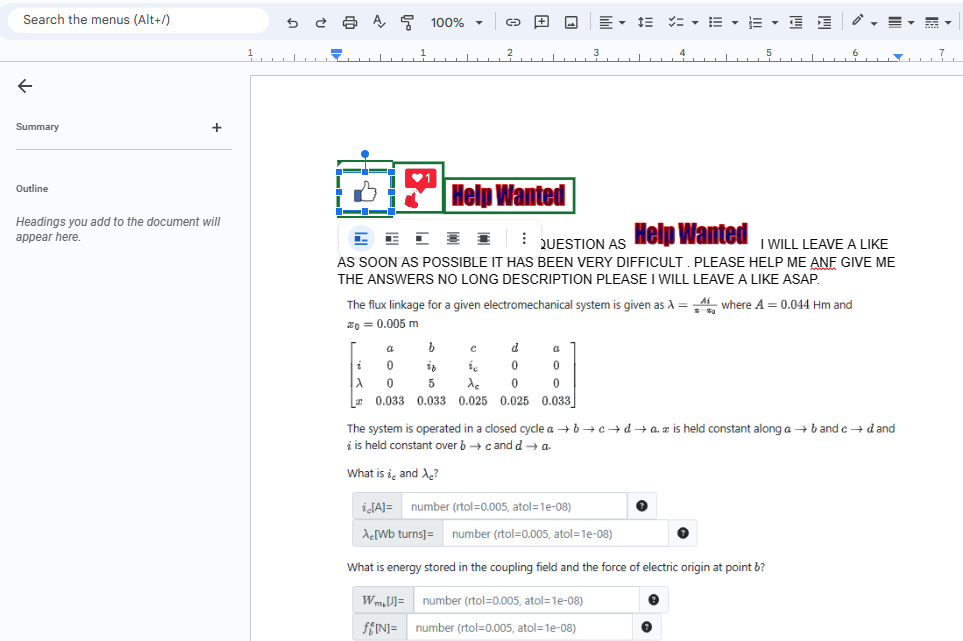This screenshot has width=963, height=641.
Task: Enable In front of text wrapping
Action: click(x=484, y=238)
